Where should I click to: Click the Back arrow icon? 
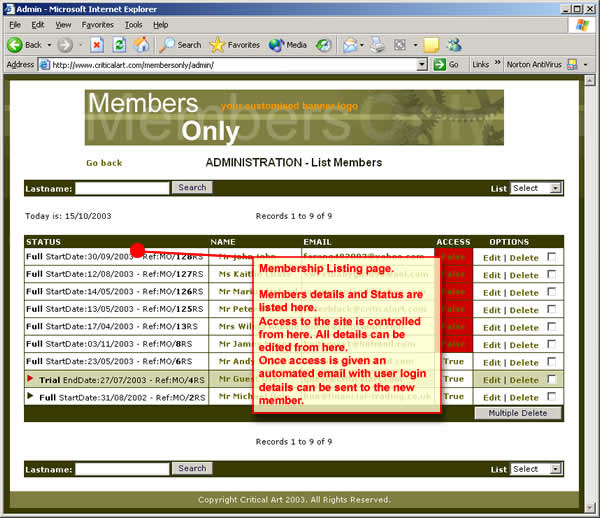15,45
